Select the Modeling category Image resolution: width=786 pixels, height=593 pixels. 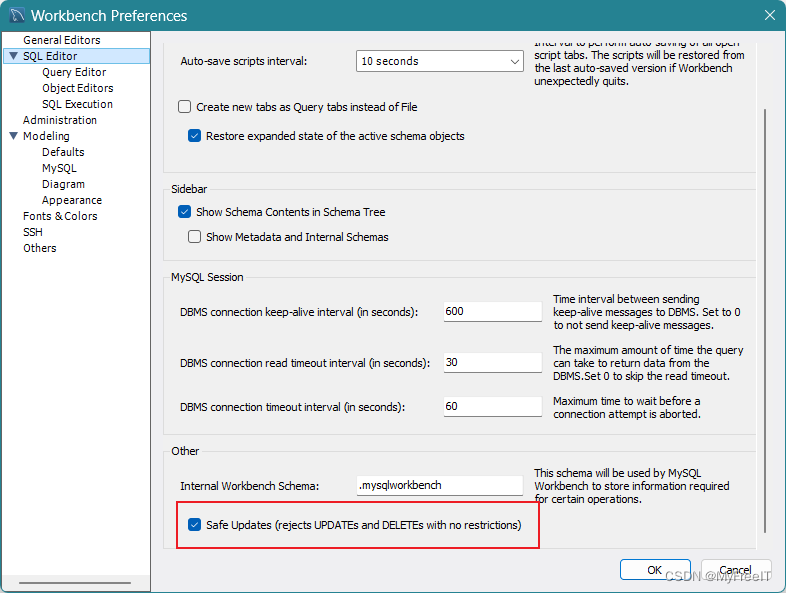(46, 136)
